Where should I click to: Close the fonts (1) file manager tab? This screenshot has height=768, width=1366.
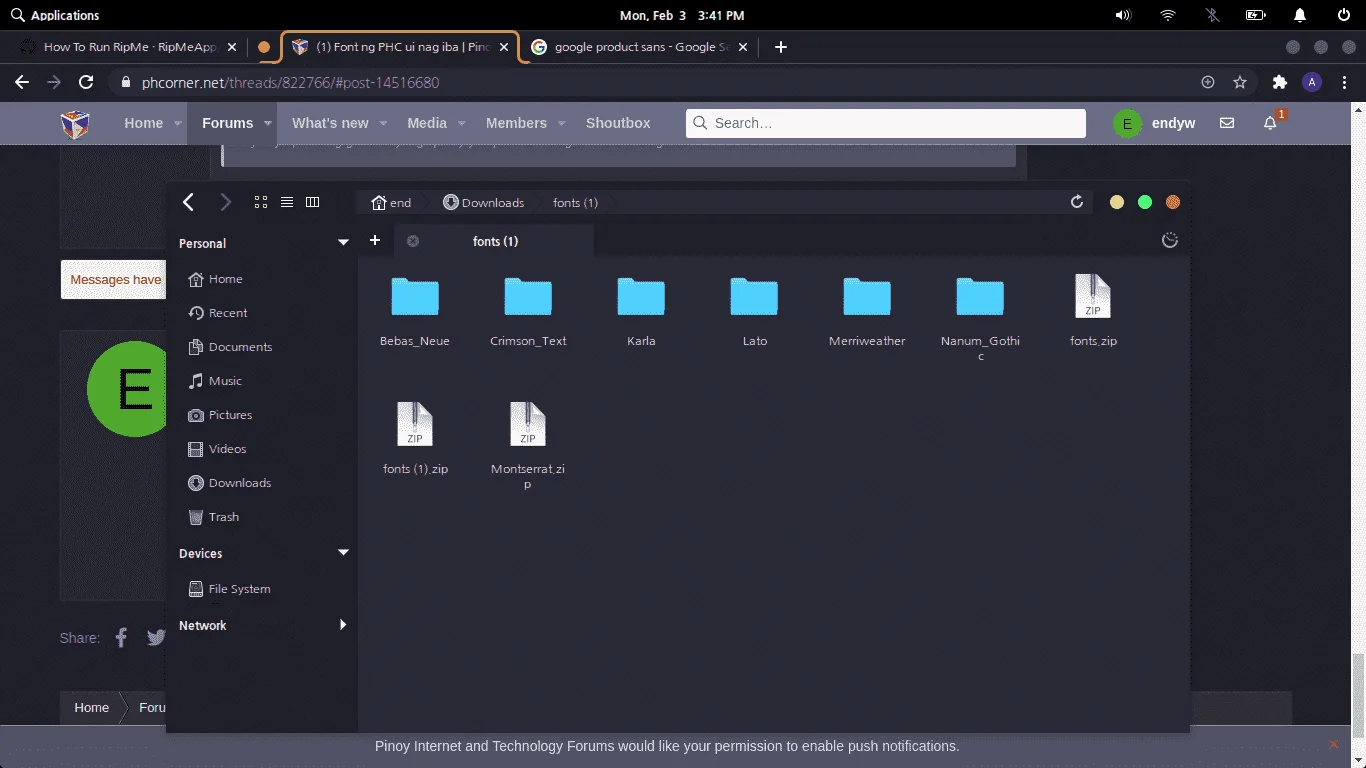click(x=413, y=241)
